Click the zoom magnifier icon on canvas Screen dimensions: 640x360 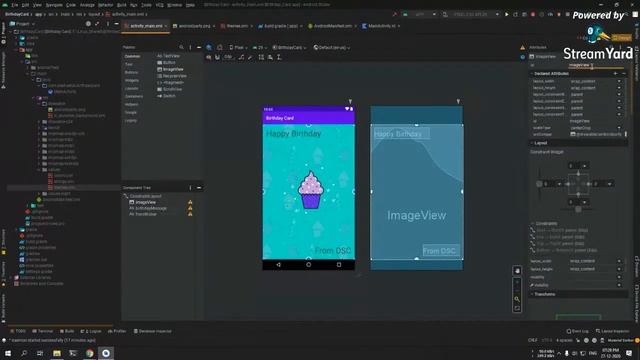coord(517,299)
